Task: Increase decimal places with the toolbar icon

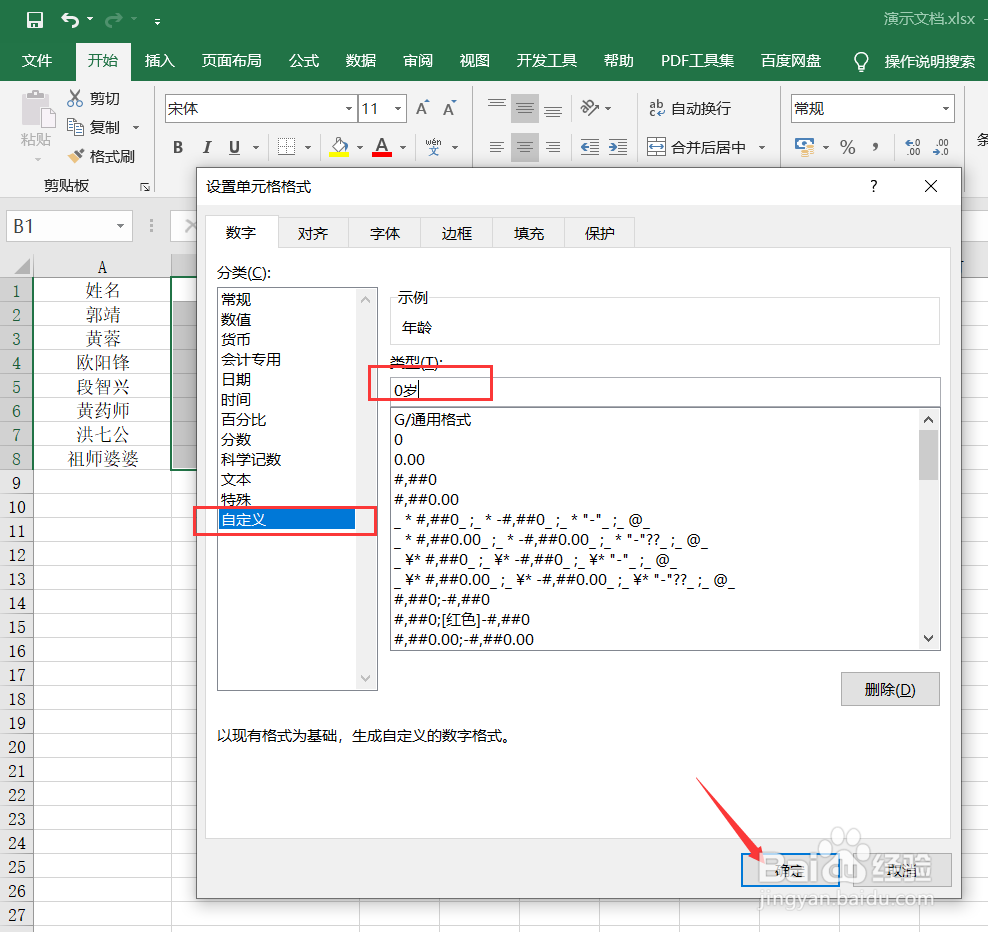Action: (912, 147)
